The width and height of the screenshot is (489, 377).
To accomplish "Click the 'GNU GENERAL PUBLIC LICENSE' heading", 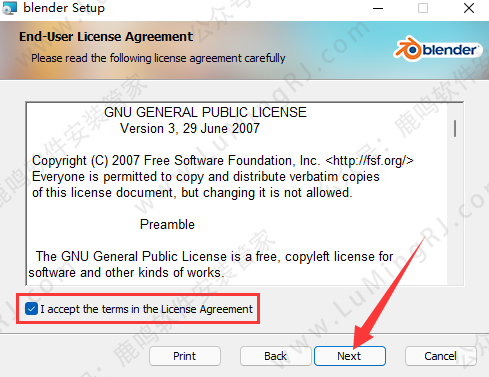I will point(205,112).
